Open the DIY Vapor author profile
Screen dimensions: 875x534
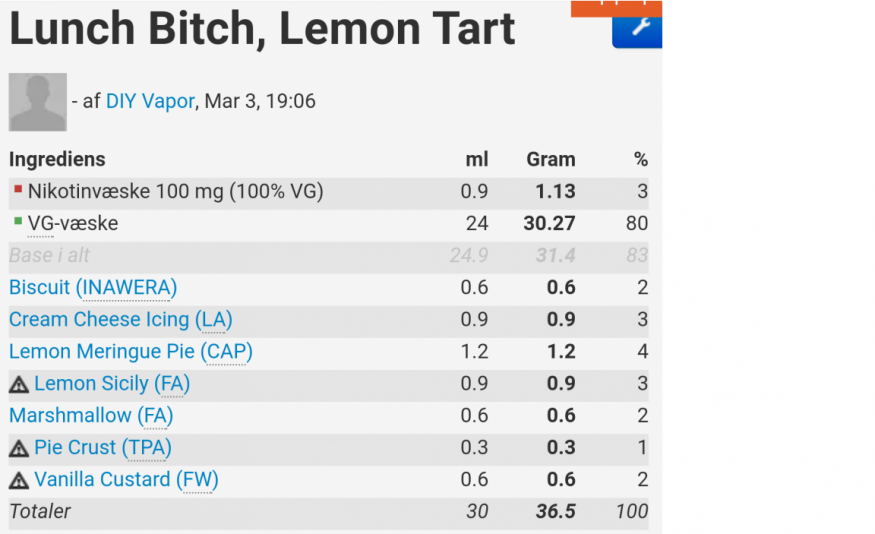click(150, 101)
